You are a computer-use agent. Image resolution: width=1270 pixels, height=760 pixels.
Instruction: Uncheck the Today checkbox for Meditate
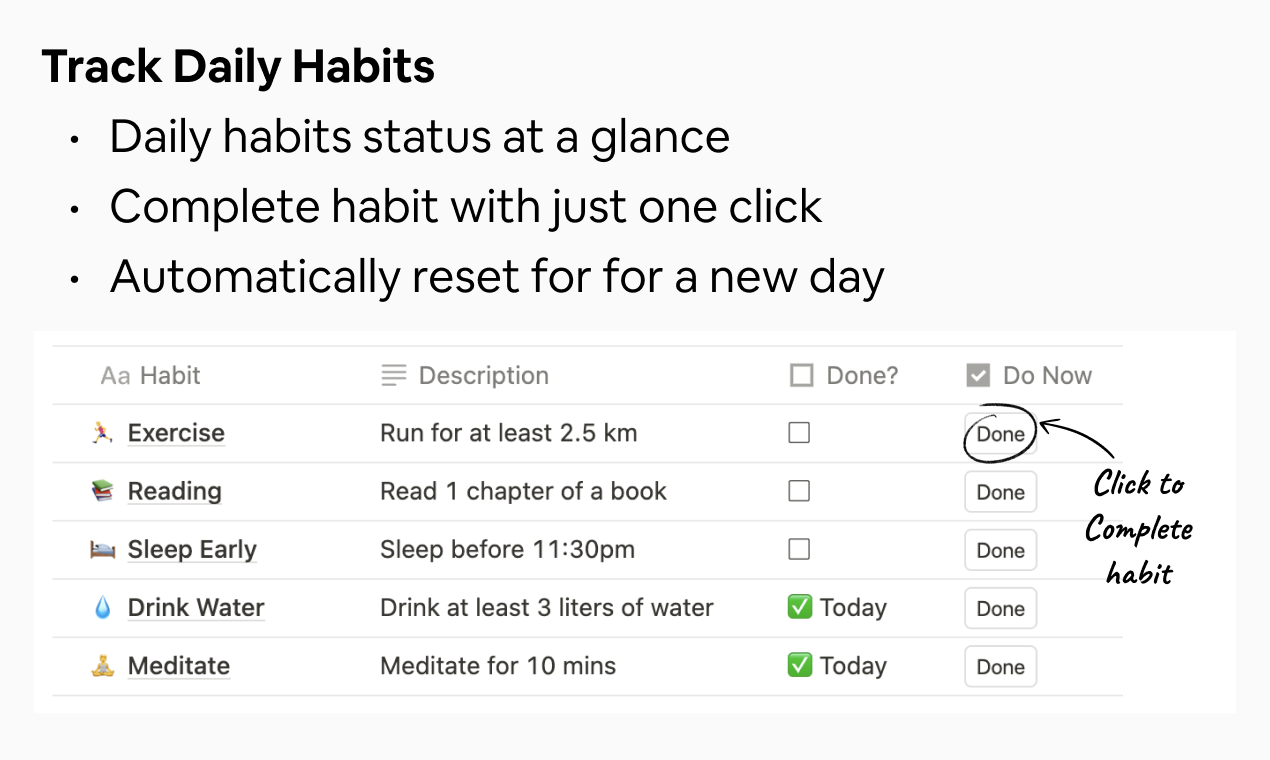click(801, 665)
